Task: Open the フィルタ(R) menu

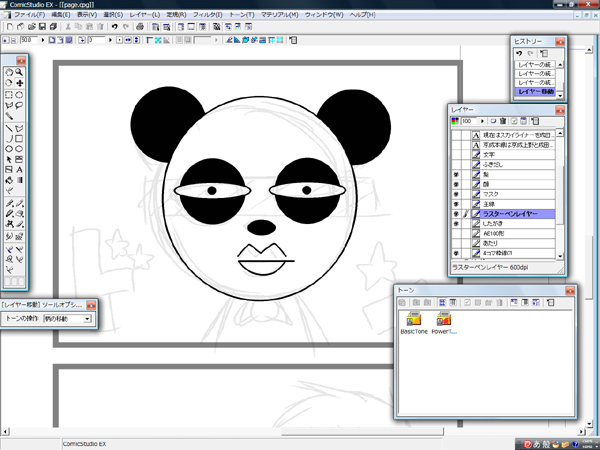Action: click(x=208, y=15)
